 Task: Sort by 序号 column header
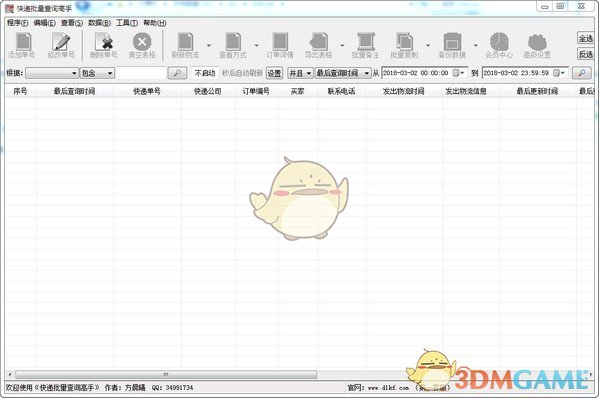(20, 91)
